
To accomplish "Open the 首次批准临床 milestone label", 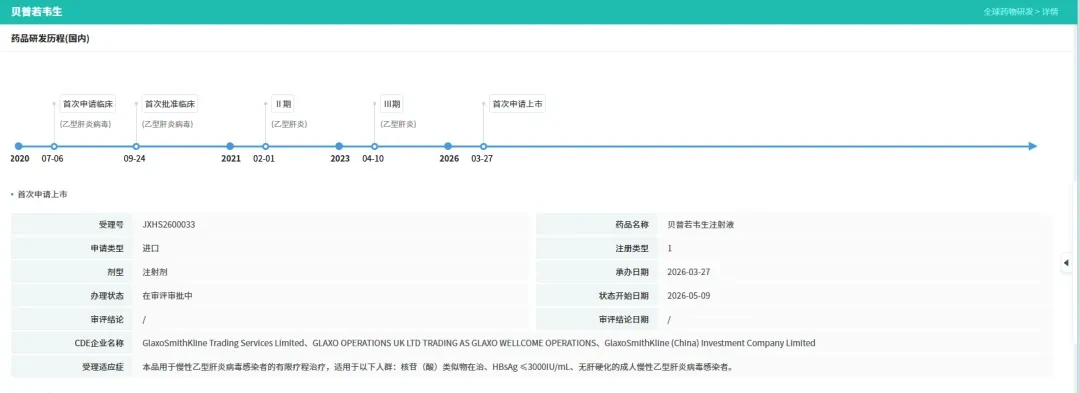I will point(170,105).
